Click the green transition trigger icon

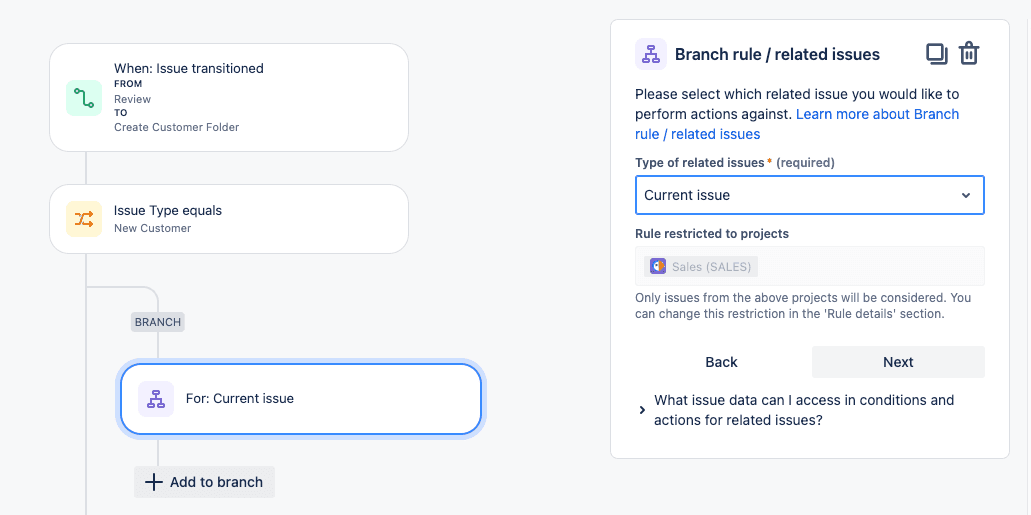[84, 98]
